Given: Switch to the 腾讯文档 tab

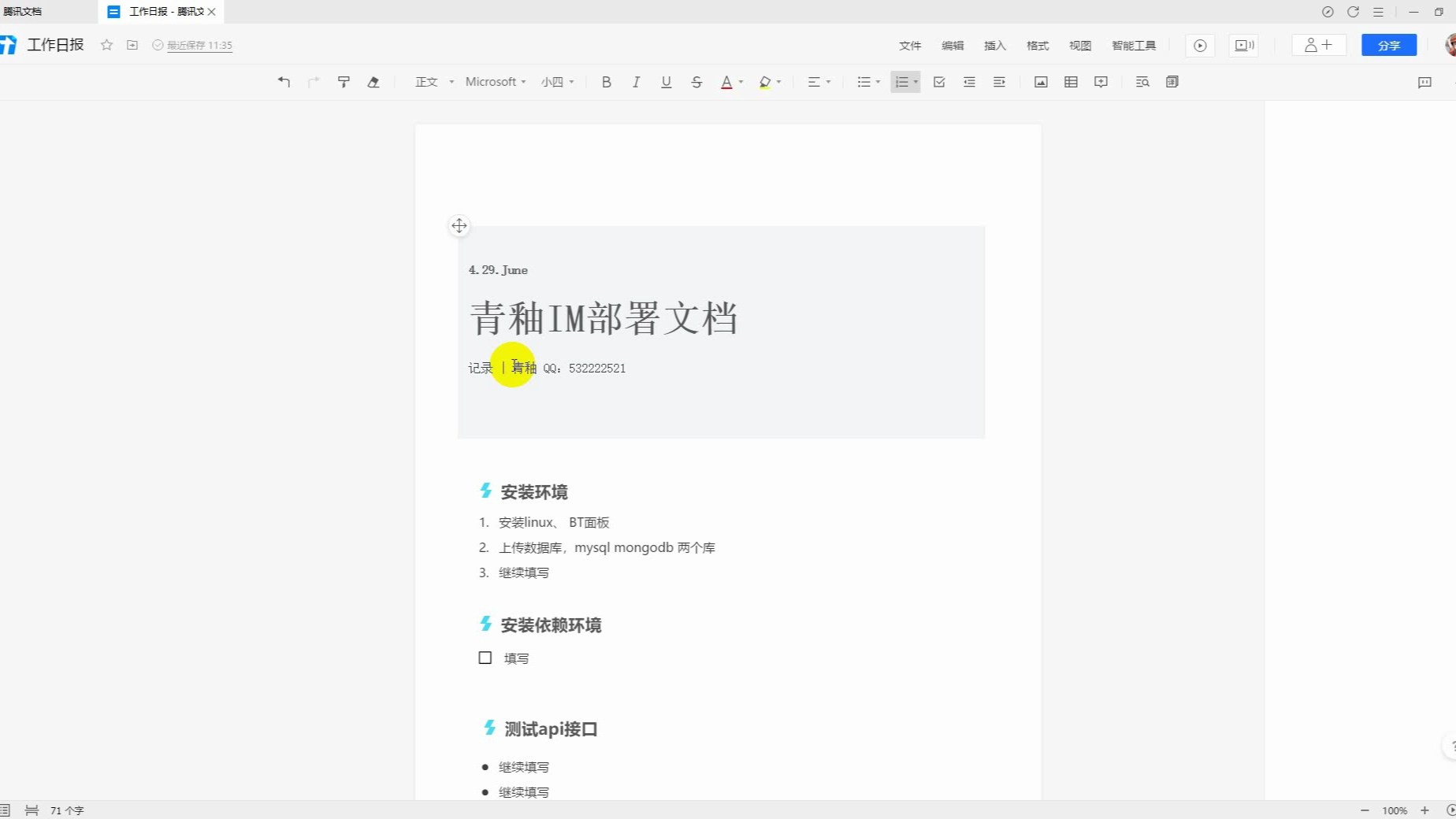Looking at the screenshot, I should 23,12.
